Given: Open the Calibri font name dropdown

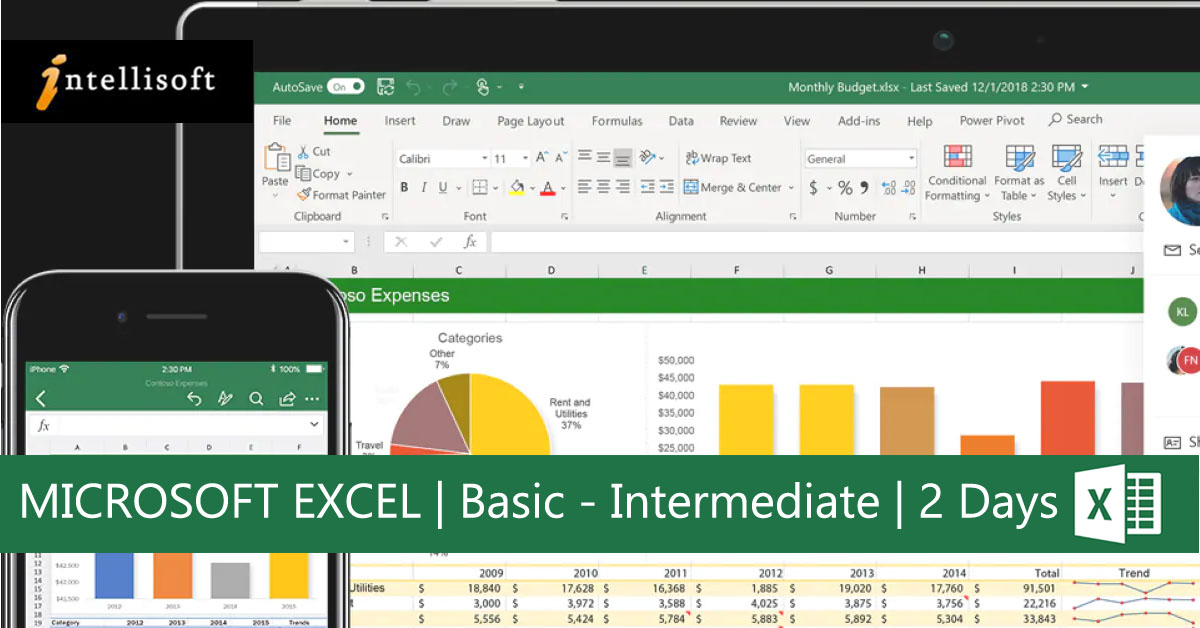Looking at the screenshot, I should click(x=484, y=159).
